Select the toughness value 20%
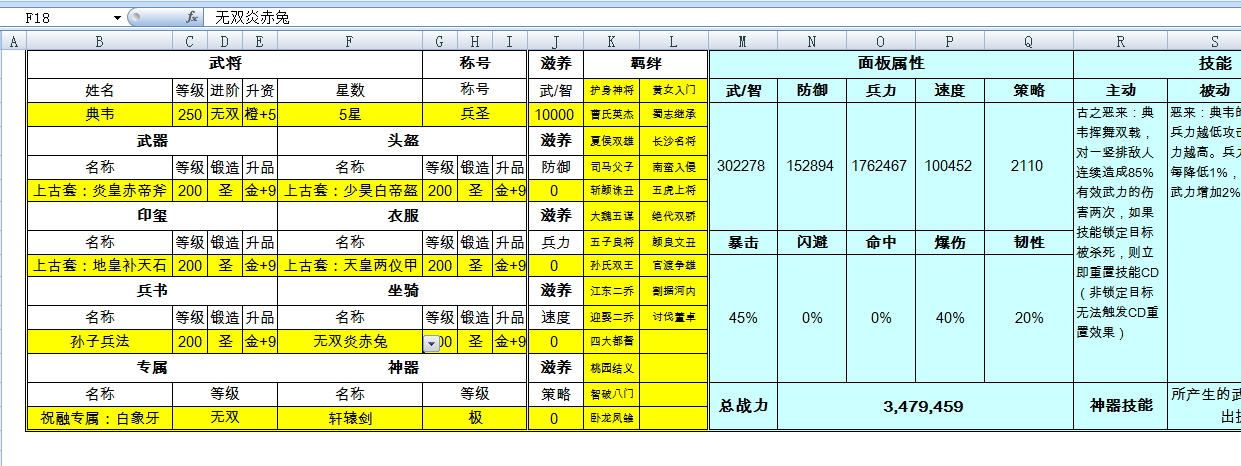The height and width of the screenshot is (466, 1241). click(x=1029, y=318)
